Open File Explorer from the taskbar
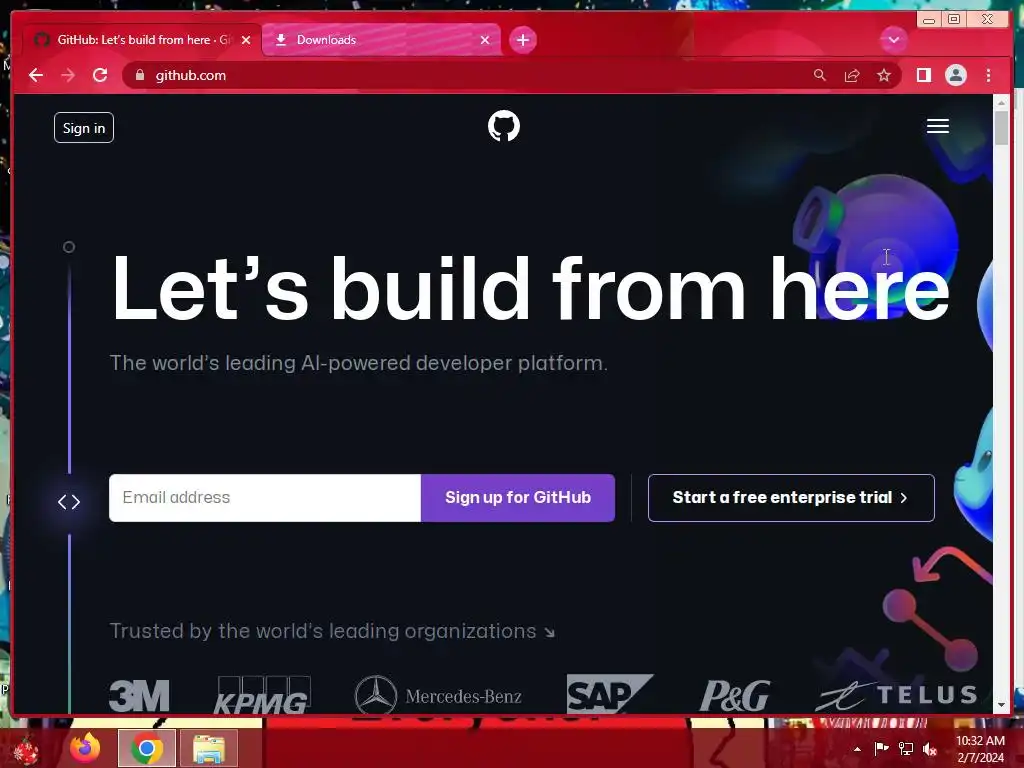This screenshot has height=768, width=1024. tap(209, 748)
